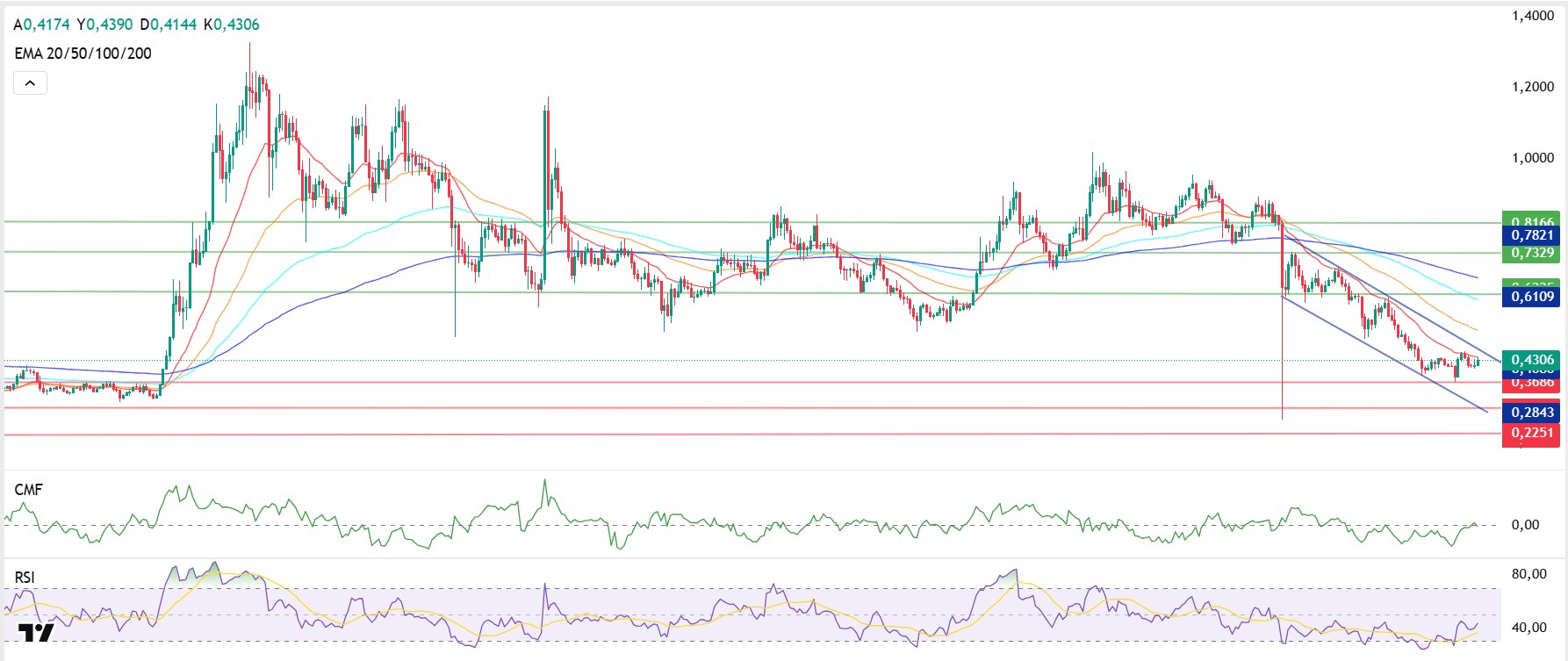
Task: Click the blue 0,6109 price label
Action: click(x=1531, y=297)
